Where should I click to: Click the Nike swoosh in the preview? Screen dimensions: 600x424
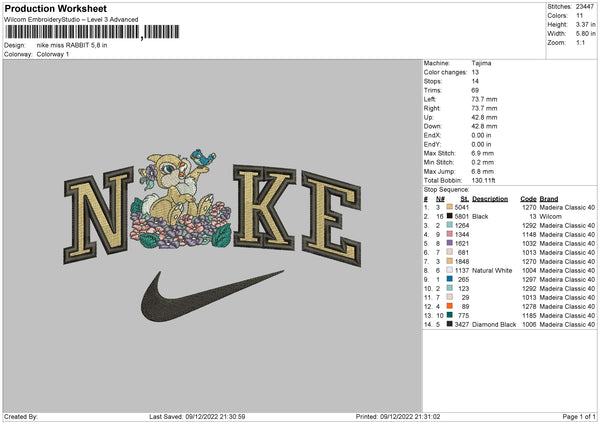pos(212,295)
